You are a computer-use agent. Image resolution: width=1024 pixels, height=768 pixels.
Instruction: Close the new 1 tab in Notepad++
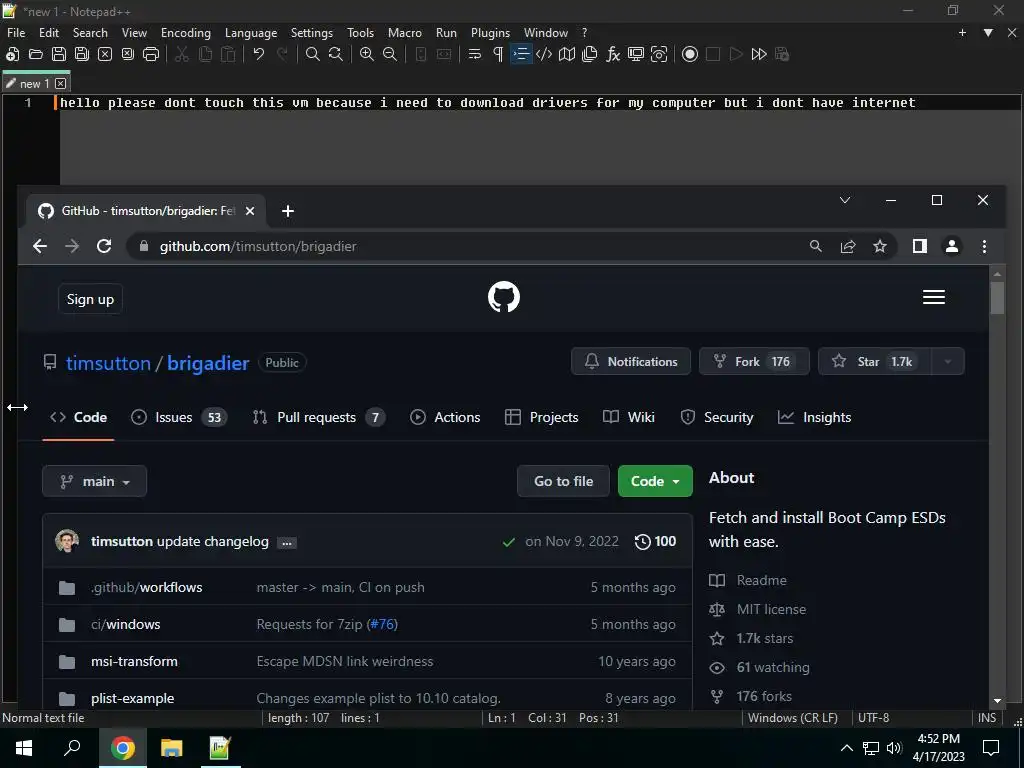[61, 84]
